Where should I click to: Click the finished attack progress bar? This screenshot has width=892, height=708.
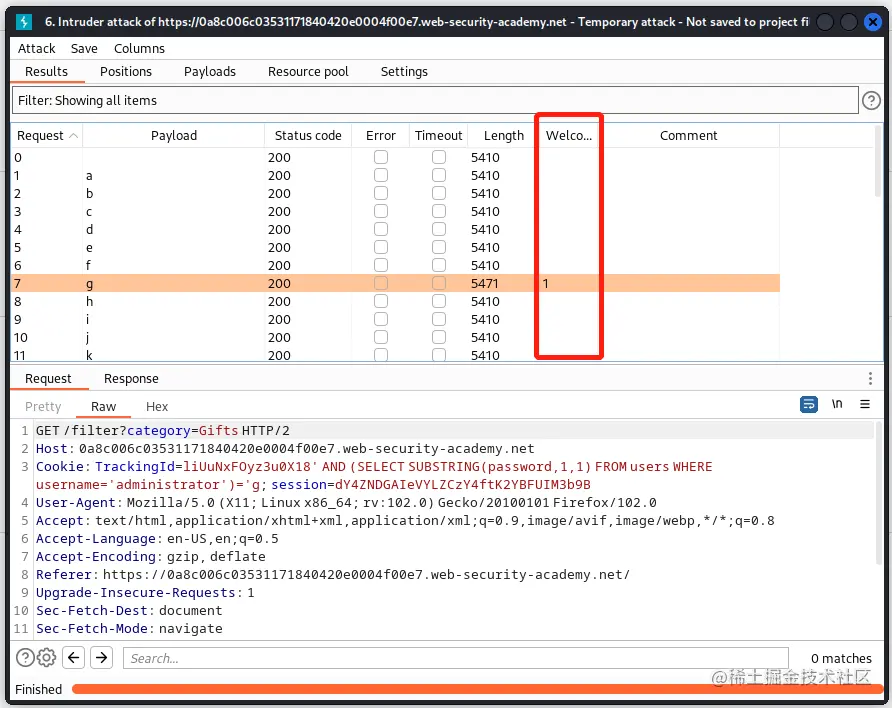(477, 689)
